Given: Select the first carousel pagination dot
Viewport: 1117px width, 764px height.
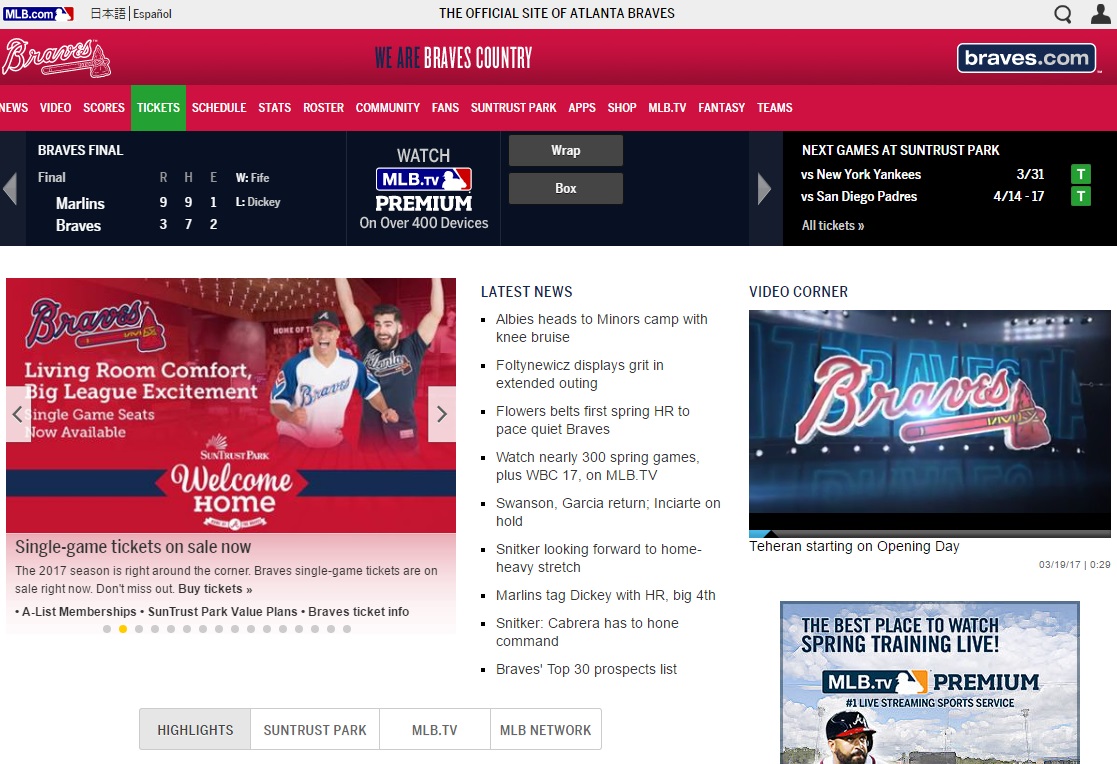Looking at the screenshot, I should click(x=107, y=629).
